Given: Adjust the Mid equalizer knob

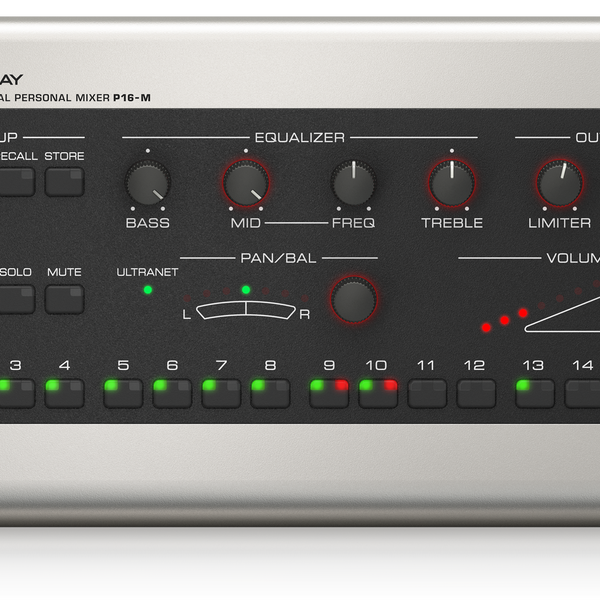Looking at the screenshot, I should click(x=245, y=184).
